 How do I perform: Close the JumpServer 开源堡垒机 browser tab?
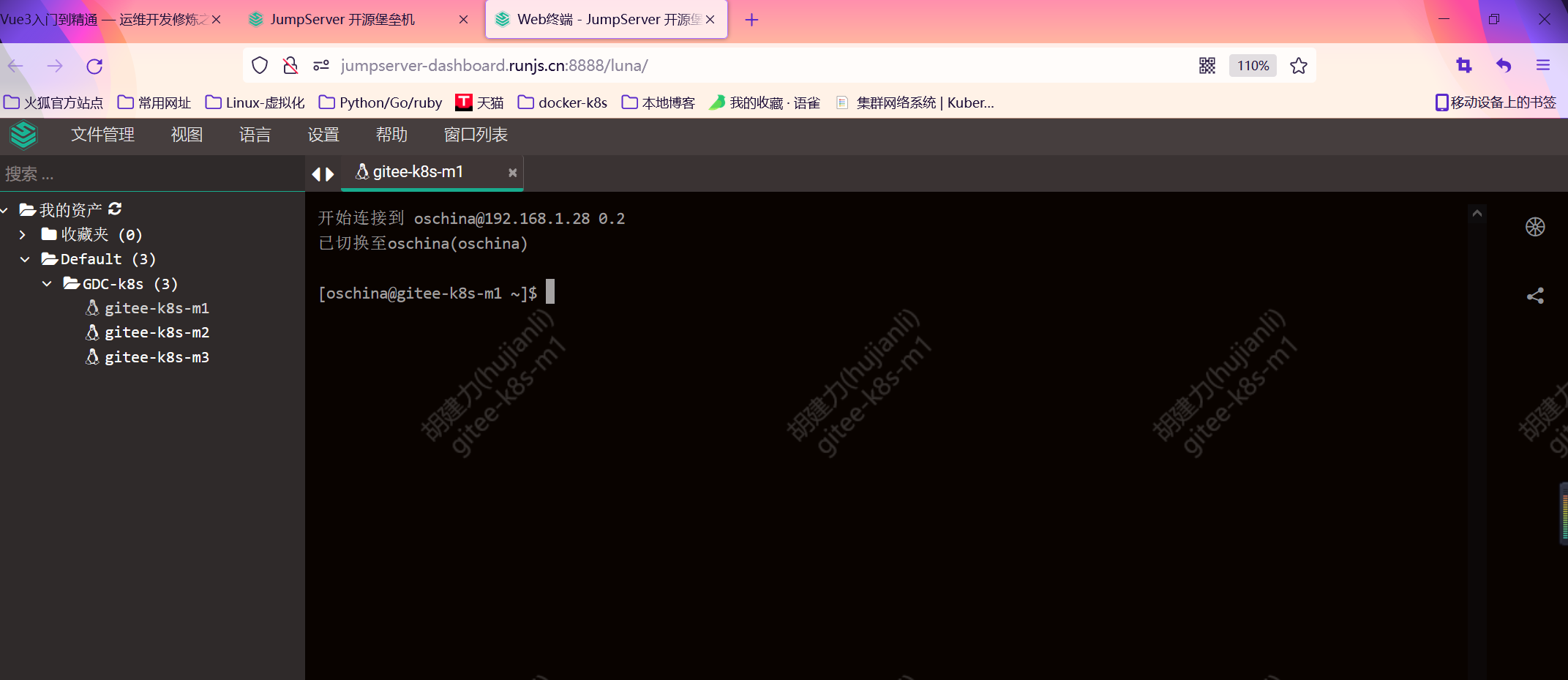coord(463,20)
